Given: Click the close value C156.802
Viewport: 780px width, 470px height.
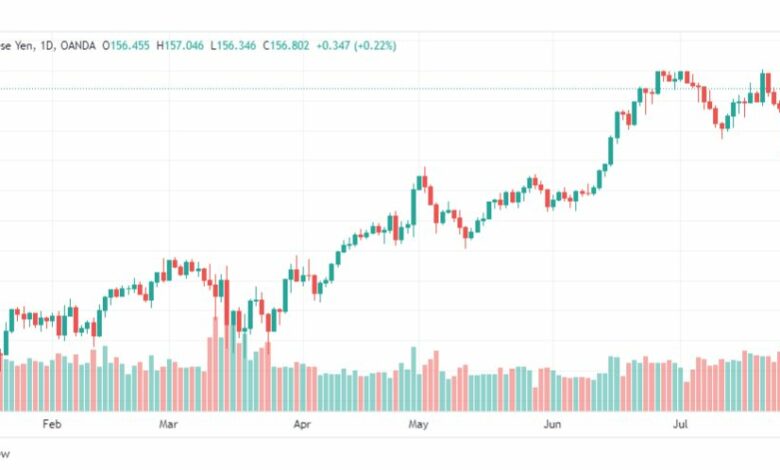Looking at the screenshot, I should 286,46.
